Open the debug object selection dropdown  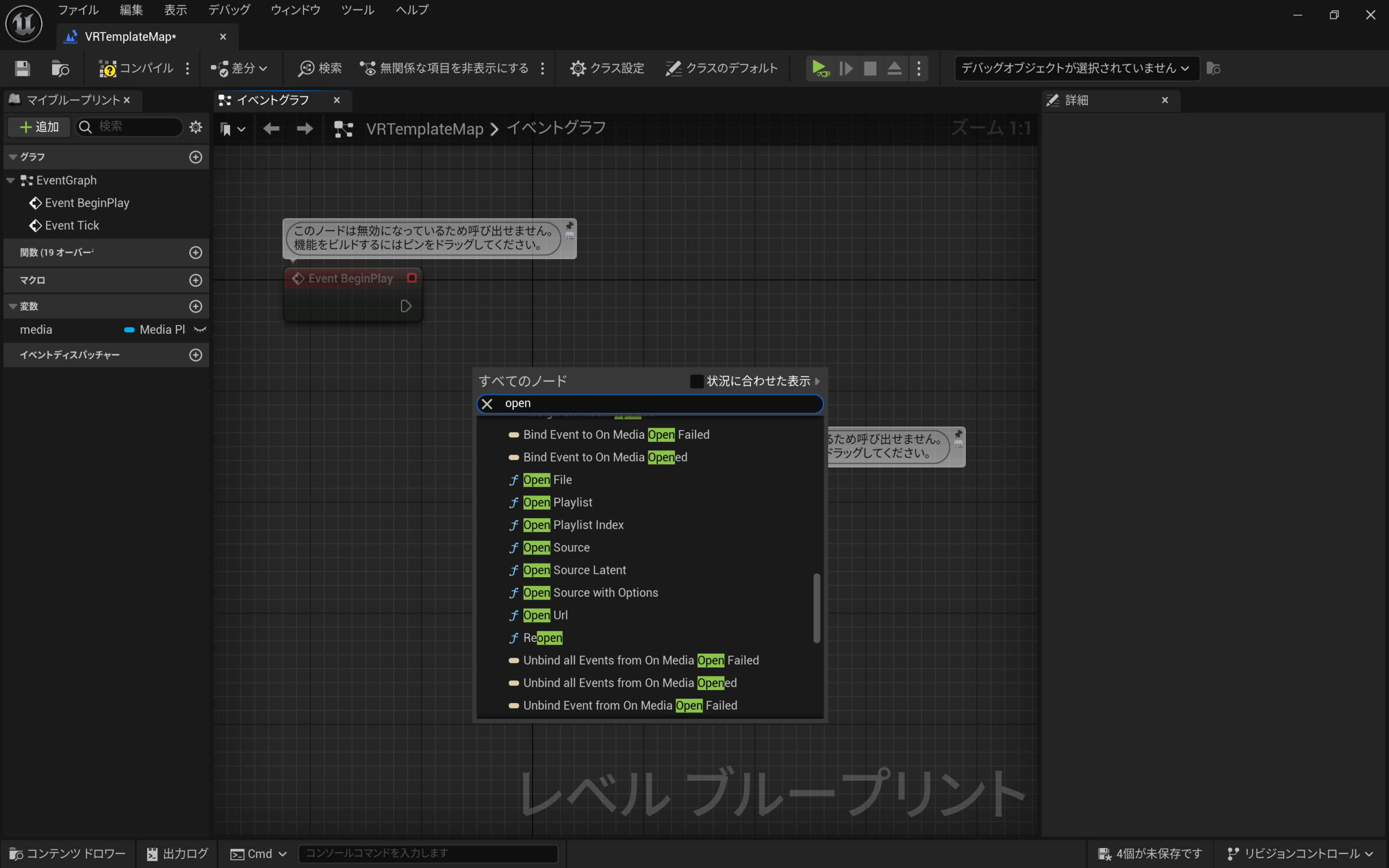tap(1076, 68)
